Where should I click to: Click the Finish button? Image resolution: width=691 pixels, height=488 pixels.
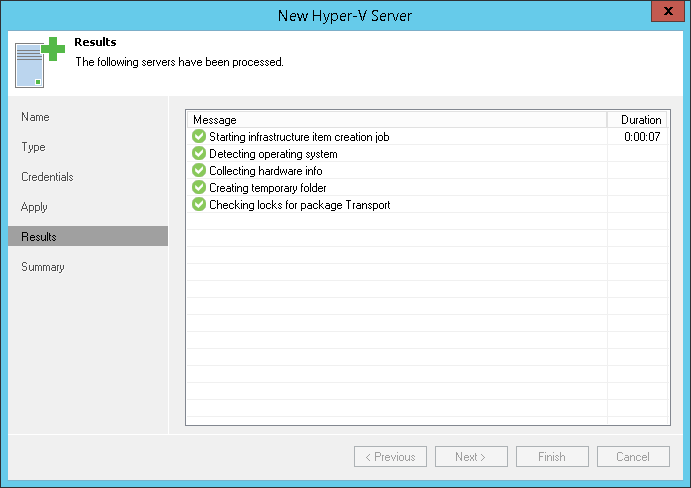(x=552, y=457)
